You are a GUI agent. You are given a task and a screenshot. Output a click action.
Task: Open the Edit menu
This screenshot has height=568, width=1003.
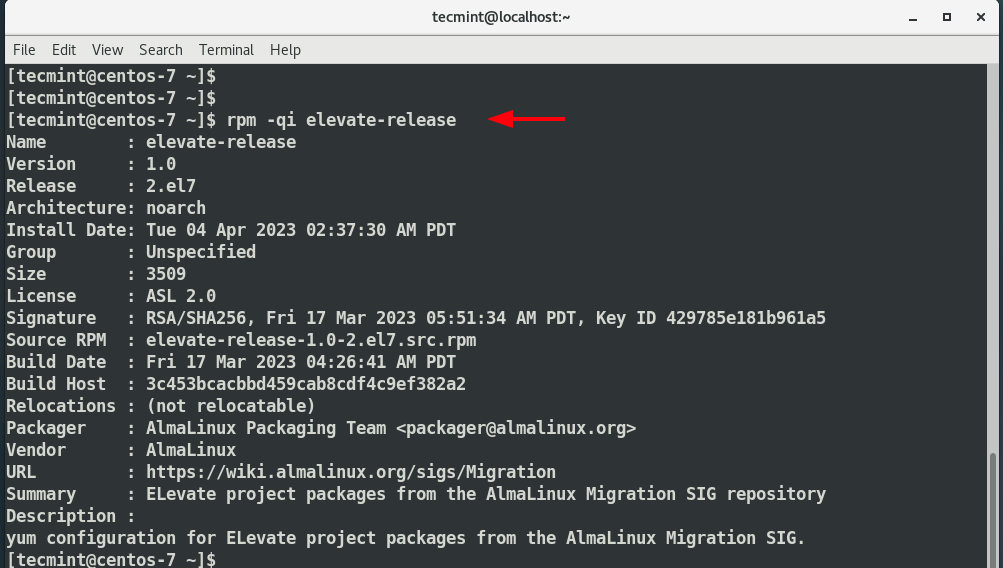64,50
